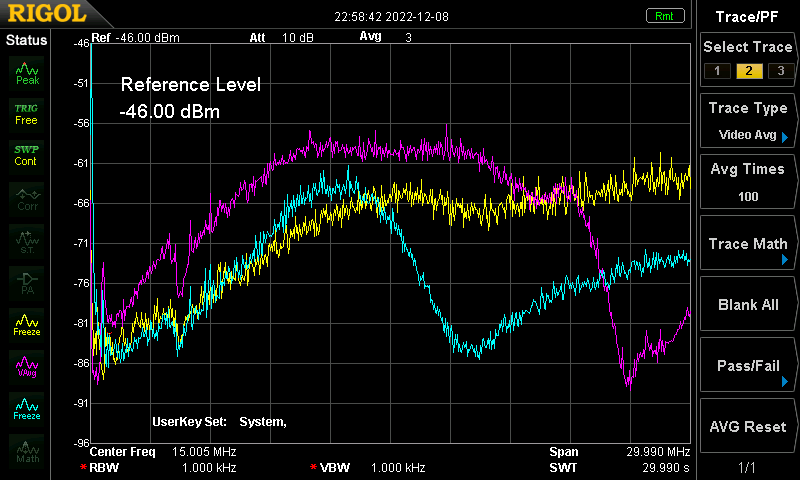Click the SWP Cont sweep icon
Image resolution: width=800 pixels, height=480 pixels.
point(27,156)
